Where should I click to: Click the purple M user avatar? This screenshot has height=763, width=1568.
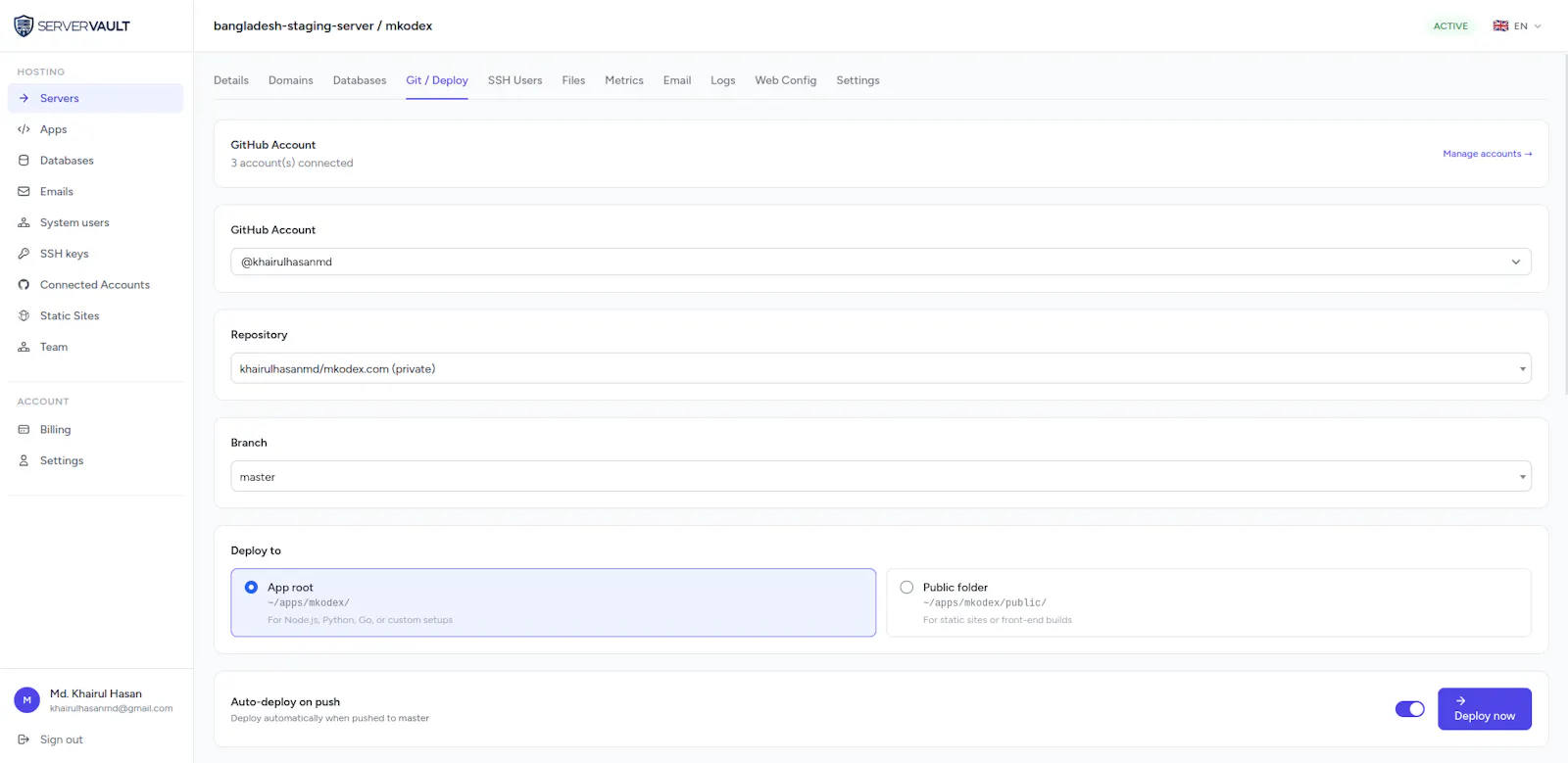click(26, 700)
